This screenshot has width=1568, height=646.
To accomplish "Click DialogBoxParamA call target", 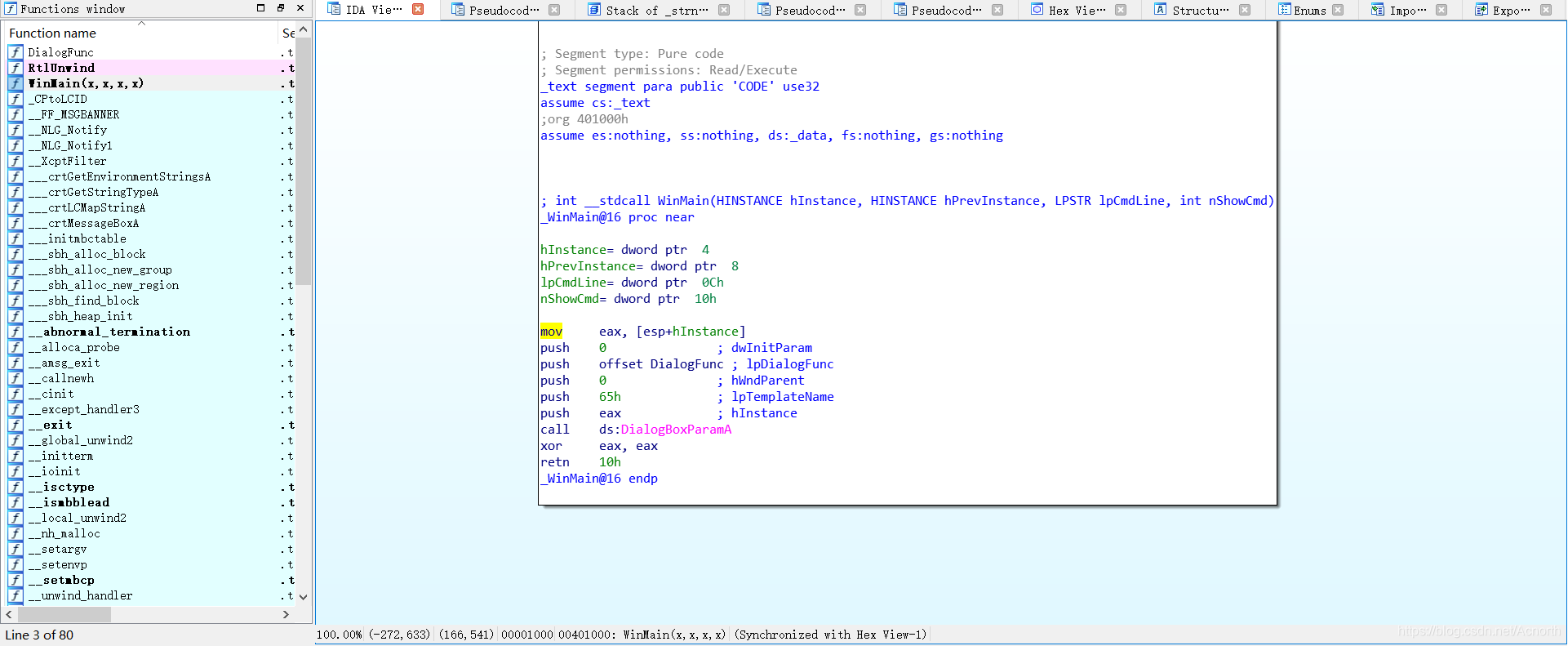I will [x=676, y=430].
